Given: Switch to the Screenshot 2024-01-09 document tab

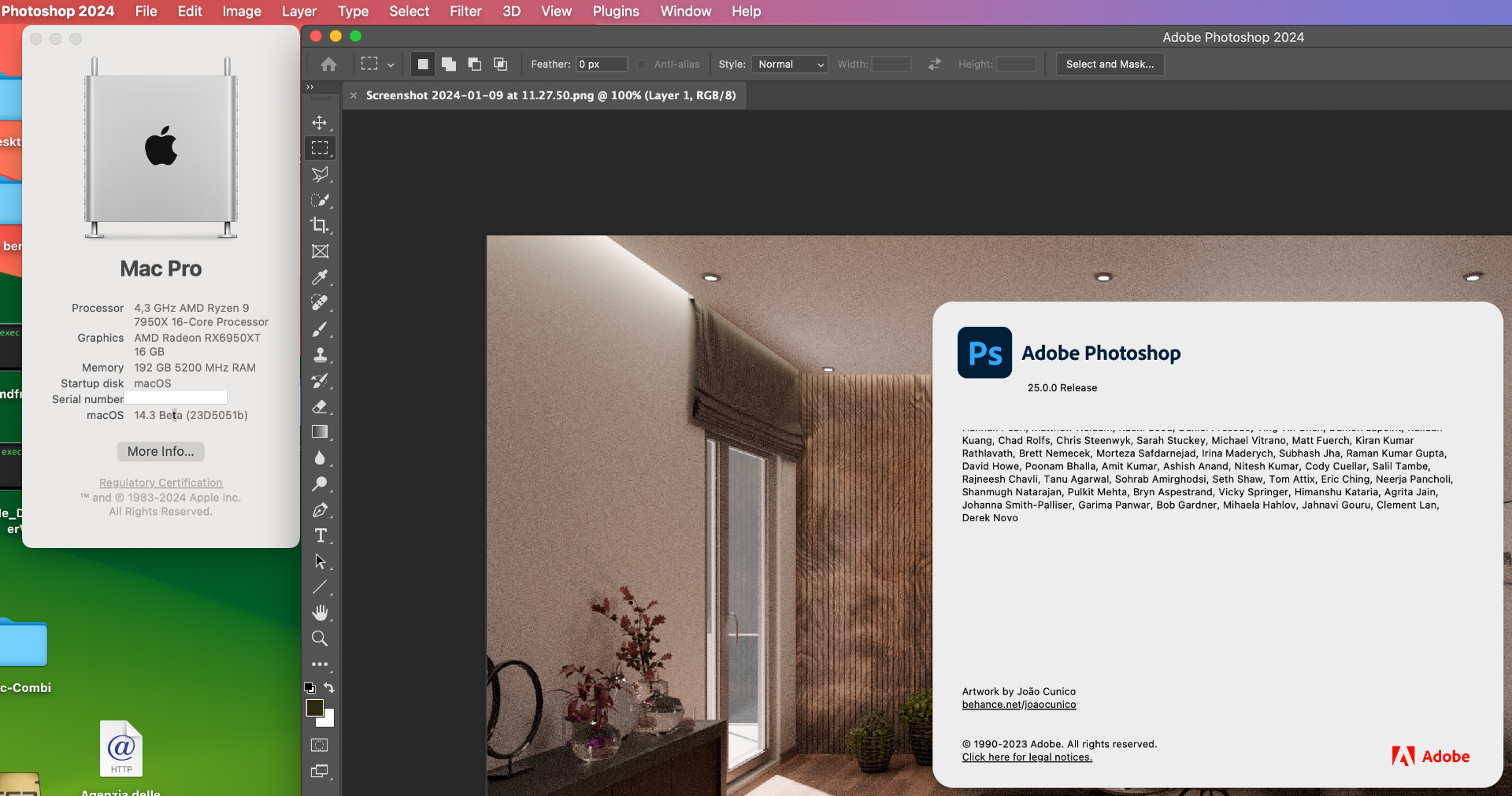Looking at the screenshot, I should point(550,95).
